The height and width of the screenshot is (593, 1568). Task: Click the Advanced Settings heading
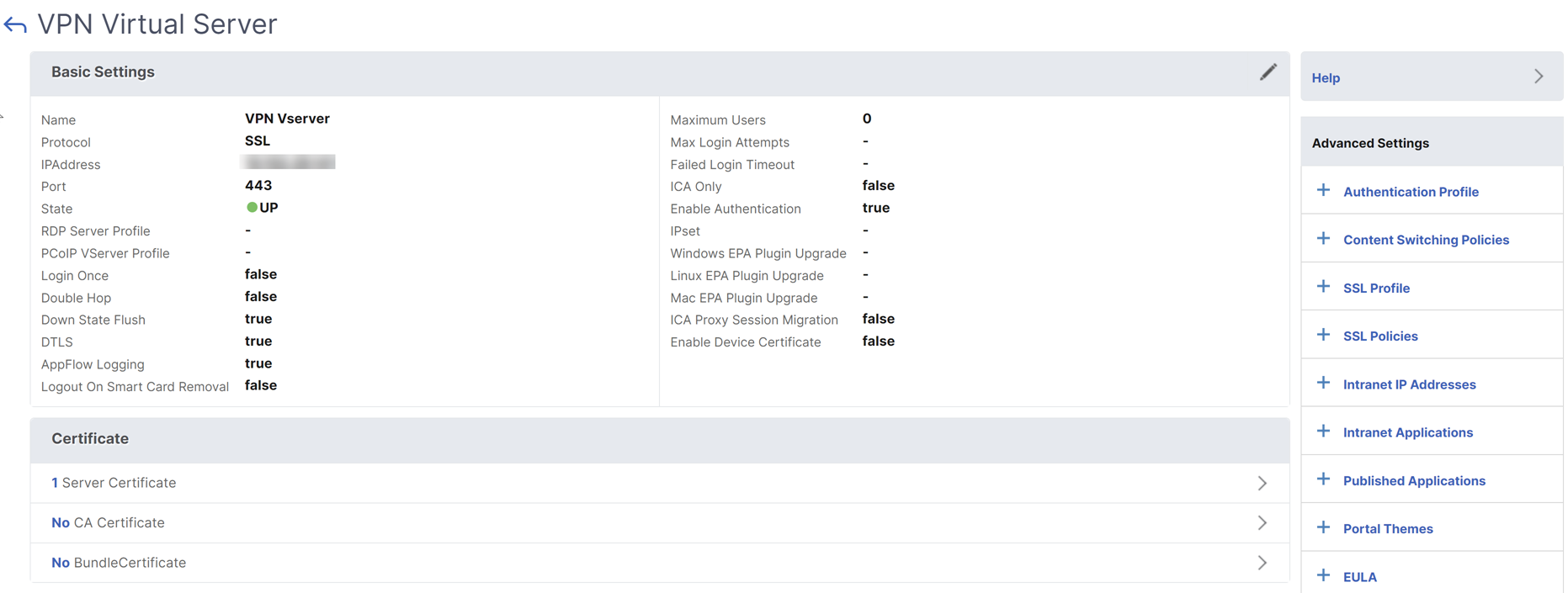(x=1370, y=143)
